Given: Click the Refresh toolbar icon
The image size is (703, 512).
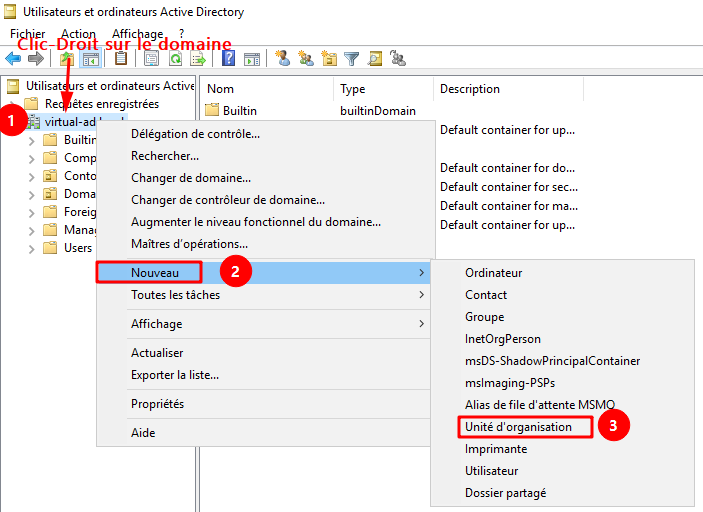Looking at the screenshot, I should pyautogui.click(x=175, y=59).
